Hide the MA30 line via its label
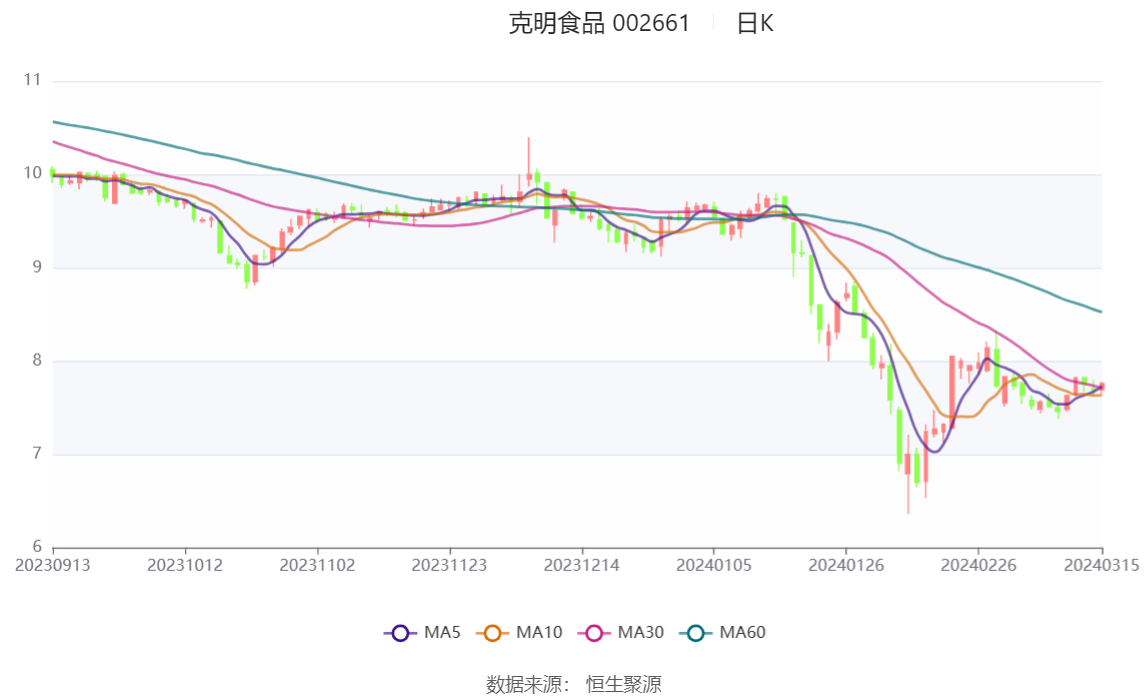Viewport: 1148px width, 699px height. coord(641,632)
